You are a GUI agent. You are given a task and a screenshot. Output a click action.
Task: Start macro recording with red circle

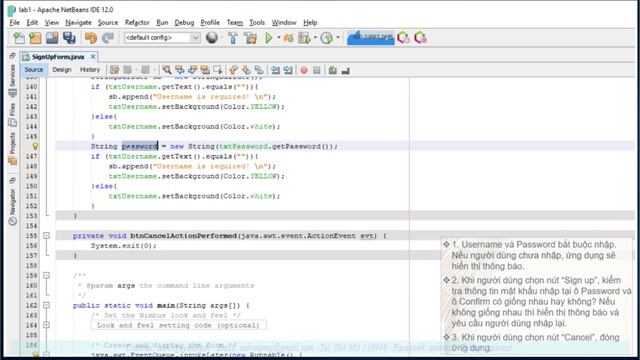(304, 70)
